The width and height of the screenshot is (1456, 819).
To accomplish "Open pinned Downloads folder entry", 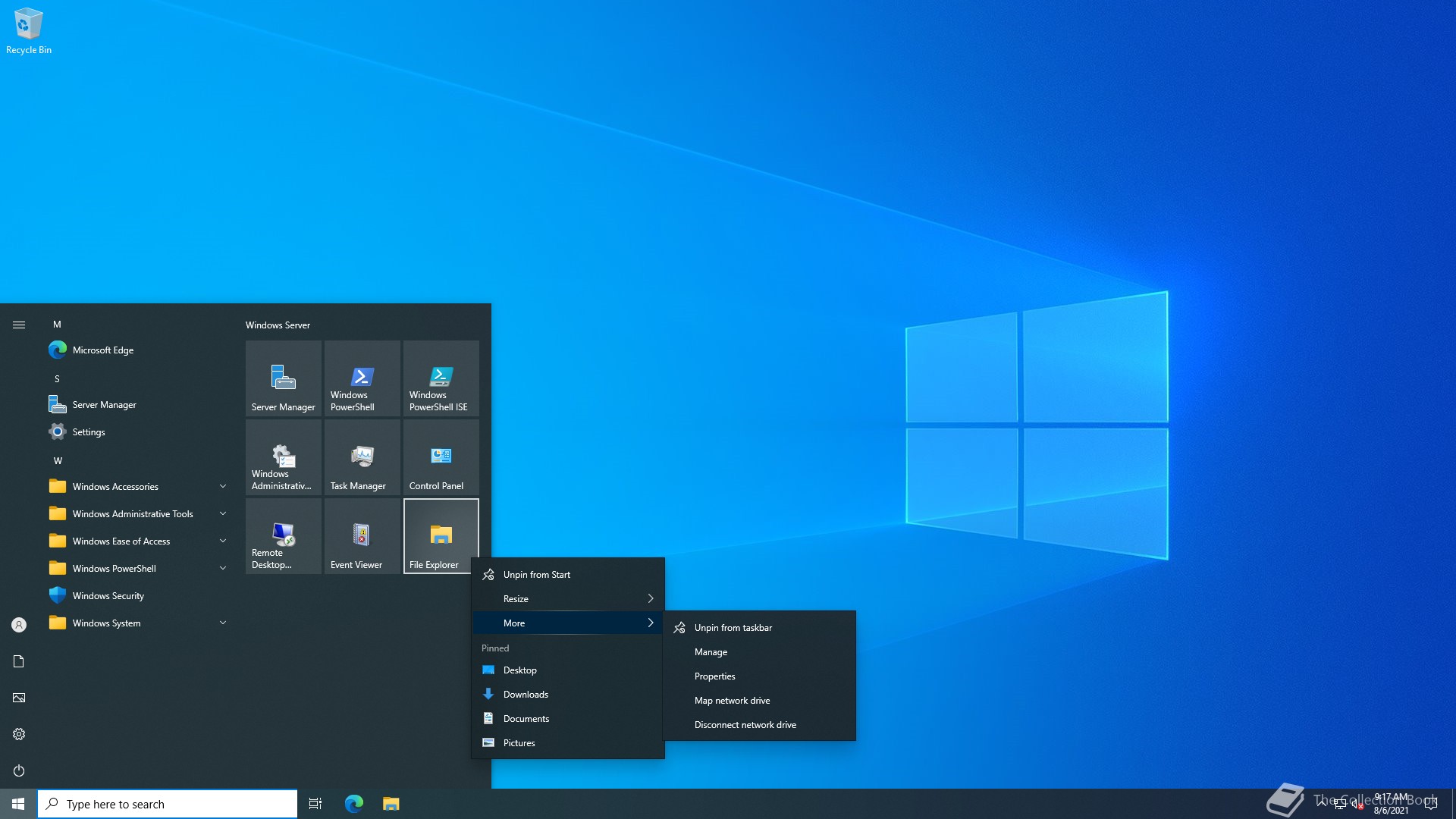I will click(x=526, y=695).
